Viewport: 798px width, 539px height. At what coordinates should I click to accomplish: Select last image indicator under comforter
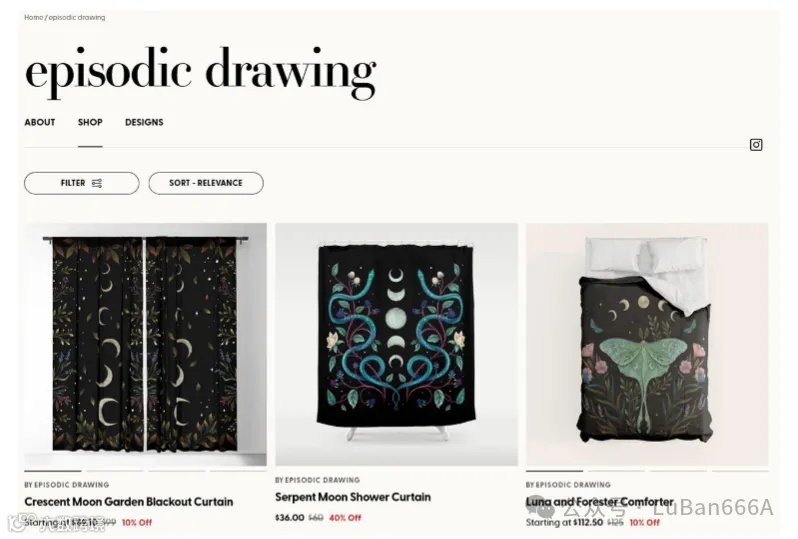click(740, 471)
